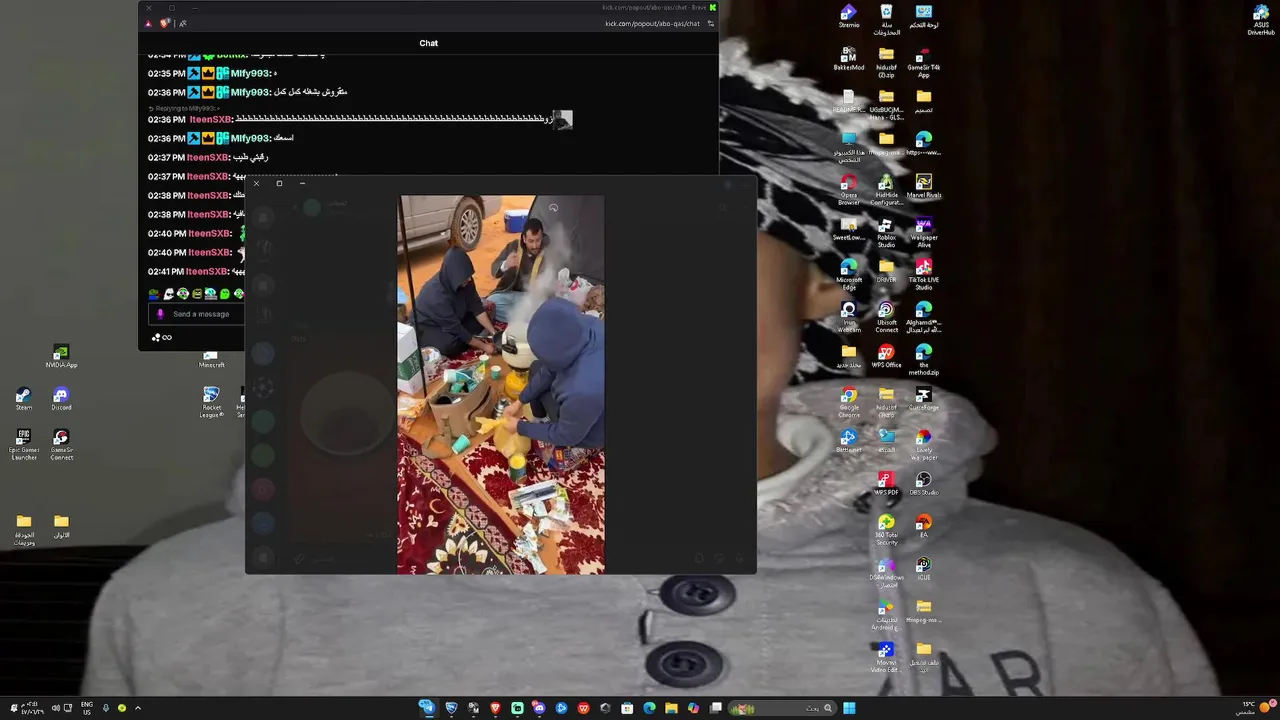Launch Steam from the desktop
This screenshot has width=1280, height=720.
point(23,400)
